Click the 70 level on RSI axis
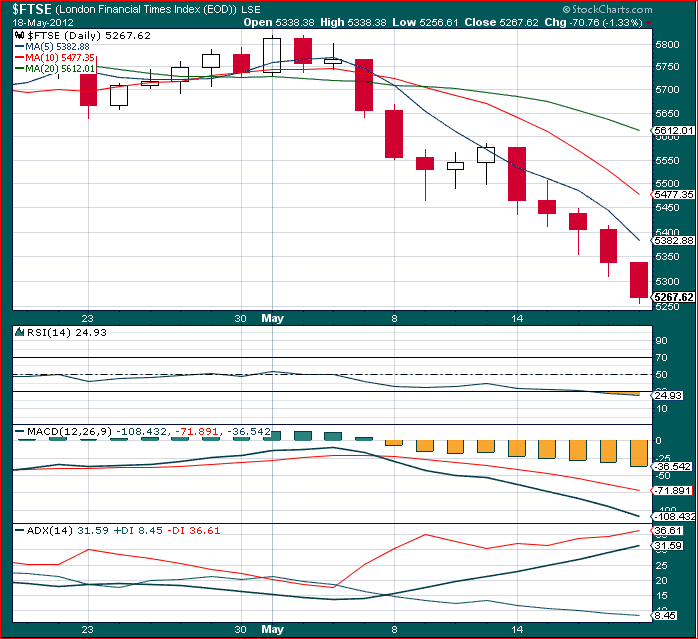Screen dimensions: 698x639 pos(661,358)
